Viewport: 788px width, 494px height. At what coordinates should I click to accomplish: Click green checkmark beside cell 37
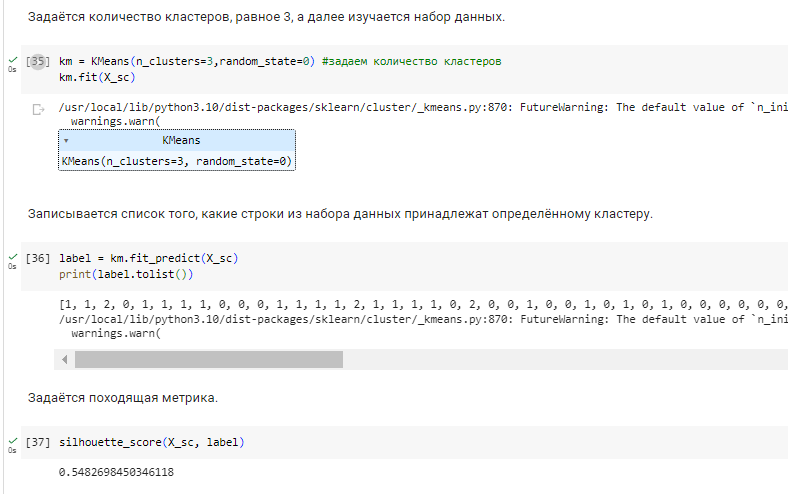click(12, 440)
